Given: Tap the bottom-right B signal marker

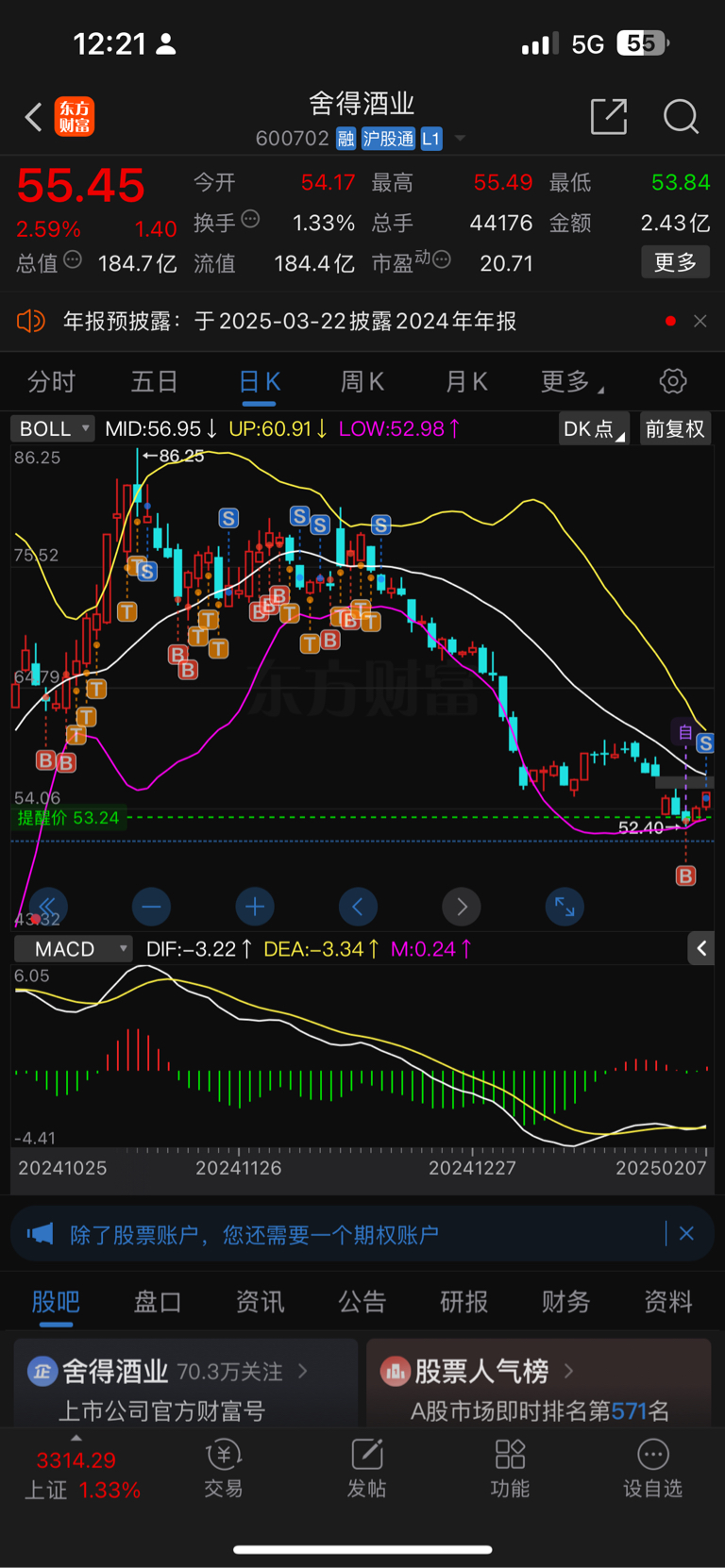Looking at the screenshot, I should [x=685, y=876].
